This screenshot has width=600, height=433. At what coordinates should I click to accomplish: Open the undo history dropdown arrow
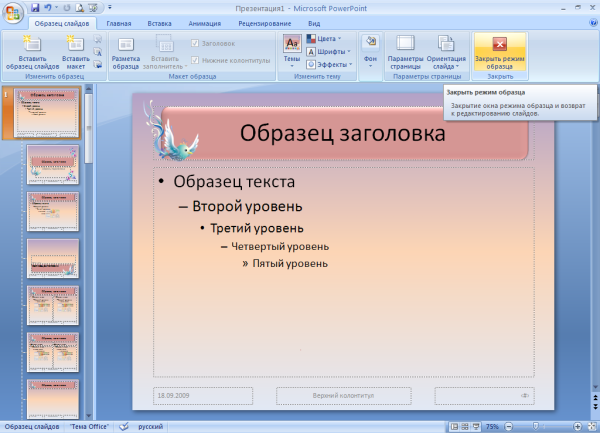click(x=56, y=8)
